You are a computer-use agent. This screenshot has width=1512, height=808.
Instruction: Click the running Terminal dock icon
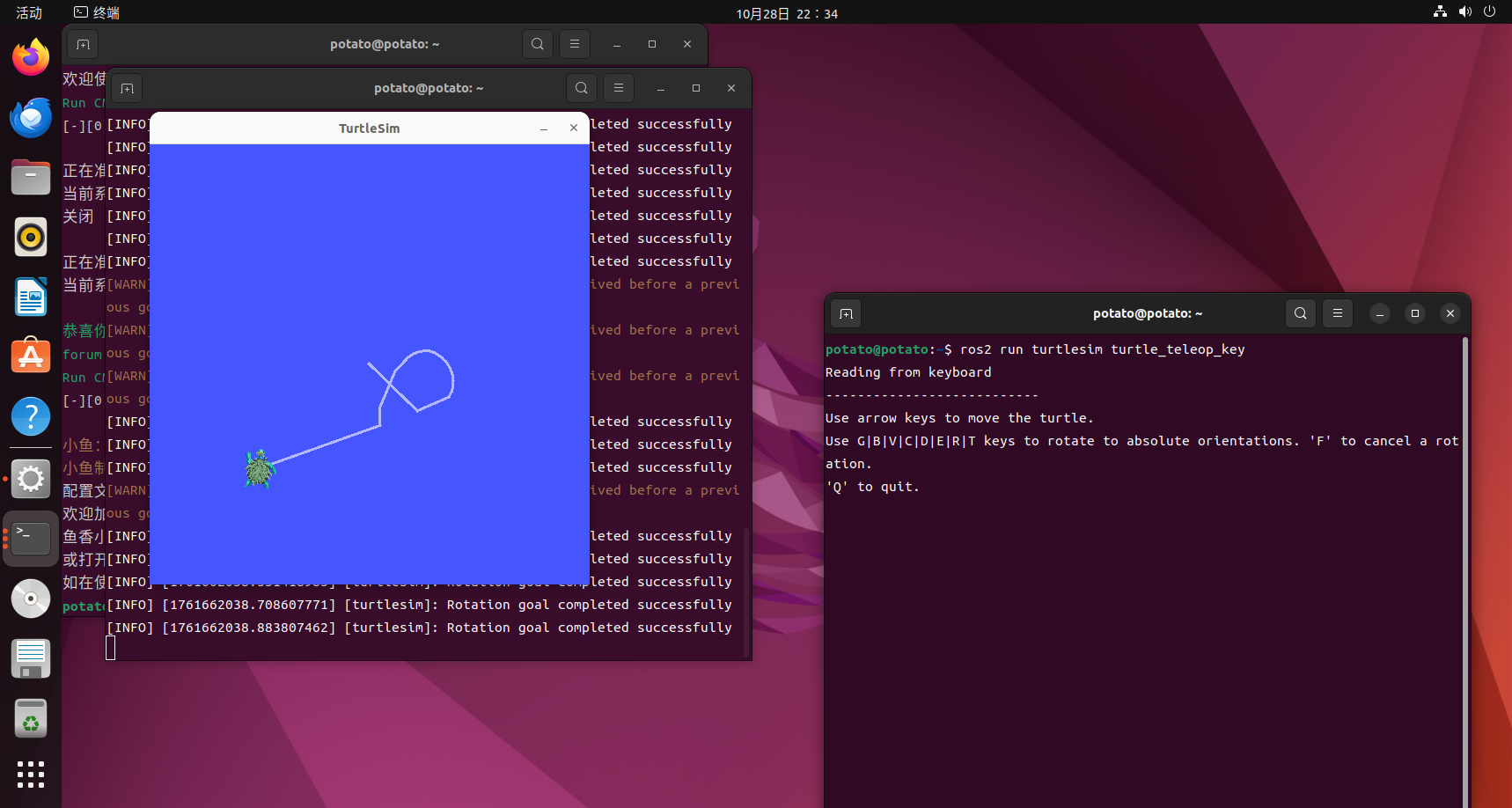click(30, 538)
